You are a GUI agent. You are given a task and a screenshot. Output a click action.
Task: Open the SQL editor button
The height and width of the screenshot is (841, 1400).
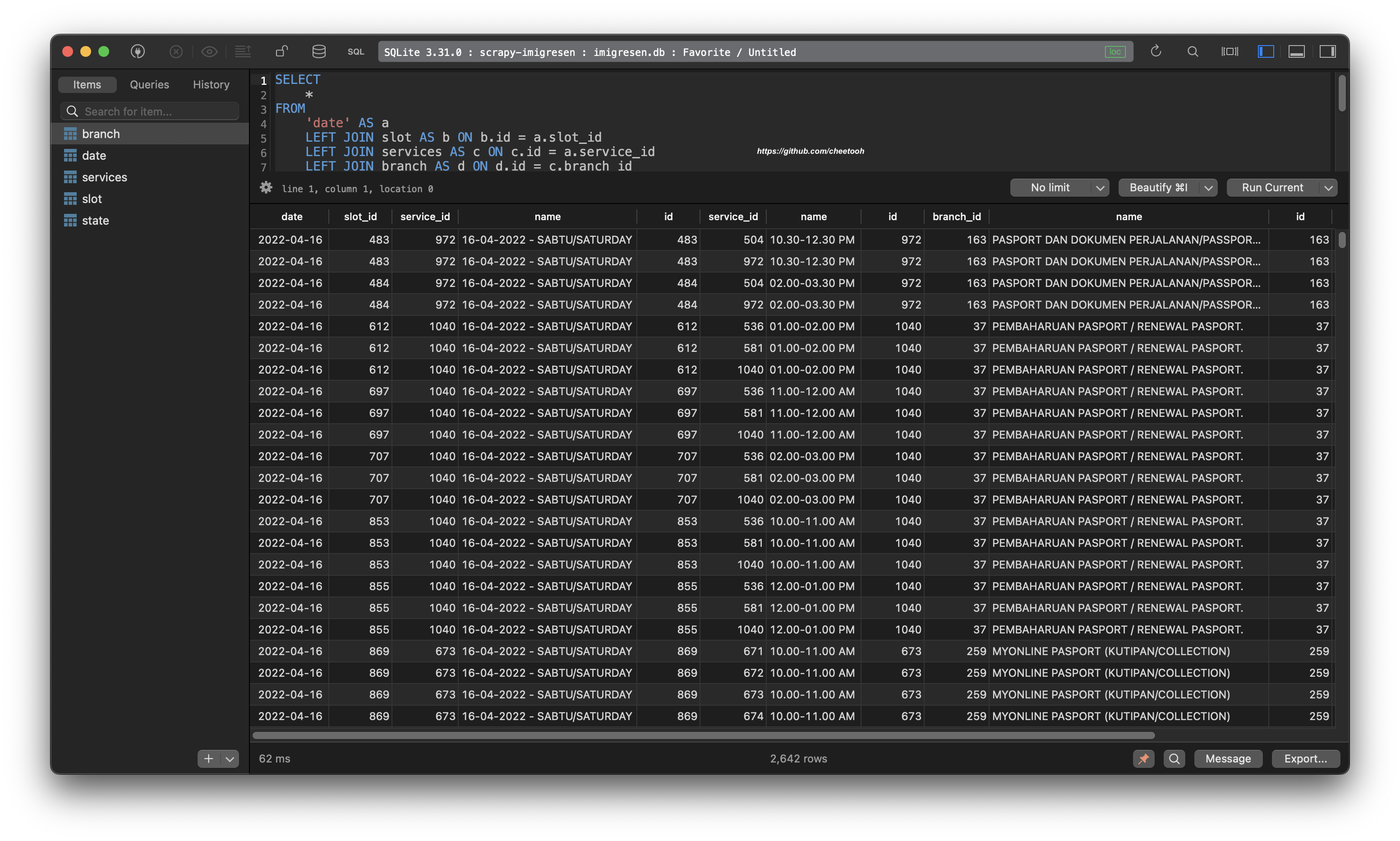click(356, 51)
